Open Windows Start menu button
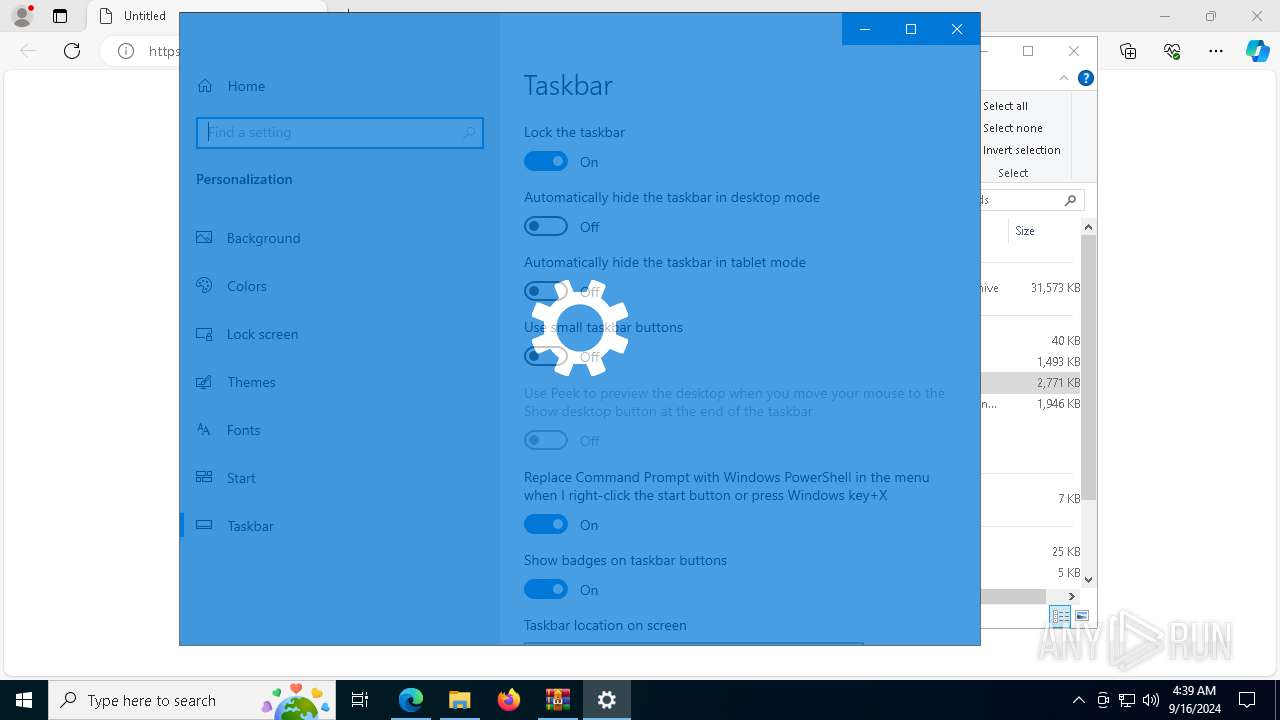 pos(24,700)
